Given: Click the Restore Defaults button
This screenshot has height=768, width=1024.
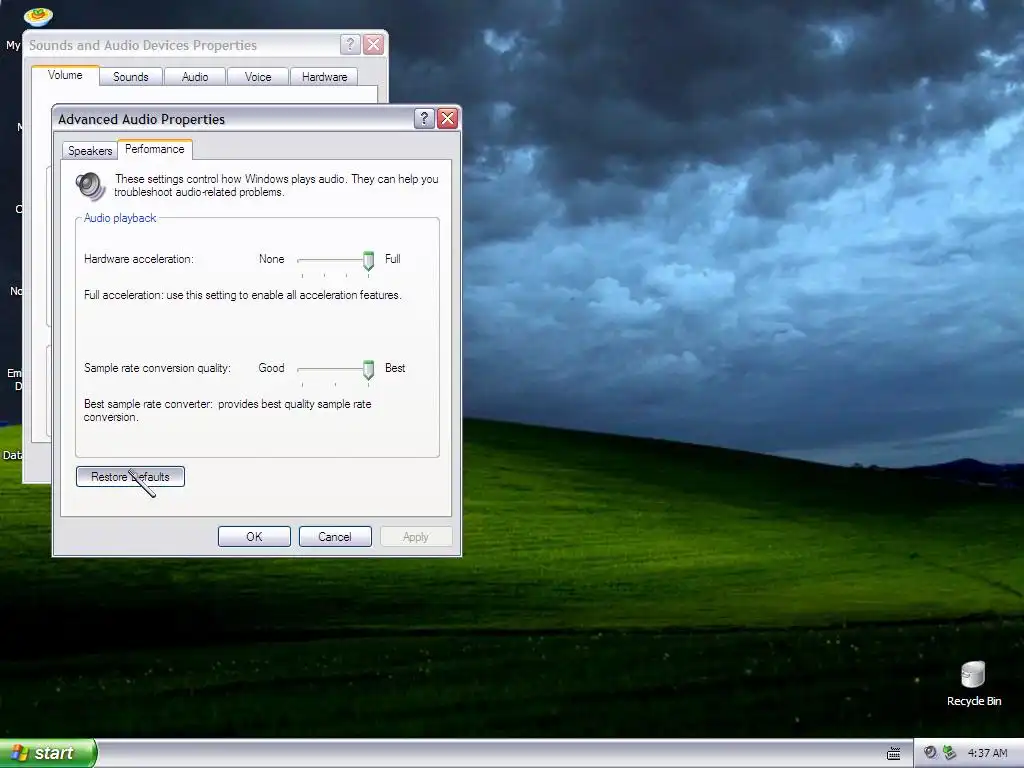Looking at the screenshot, I should 130,477.
